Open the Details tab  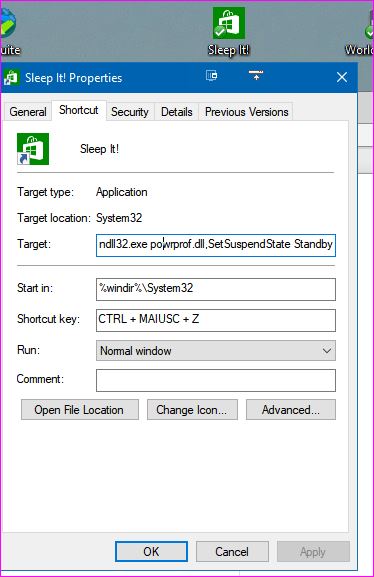177,111
